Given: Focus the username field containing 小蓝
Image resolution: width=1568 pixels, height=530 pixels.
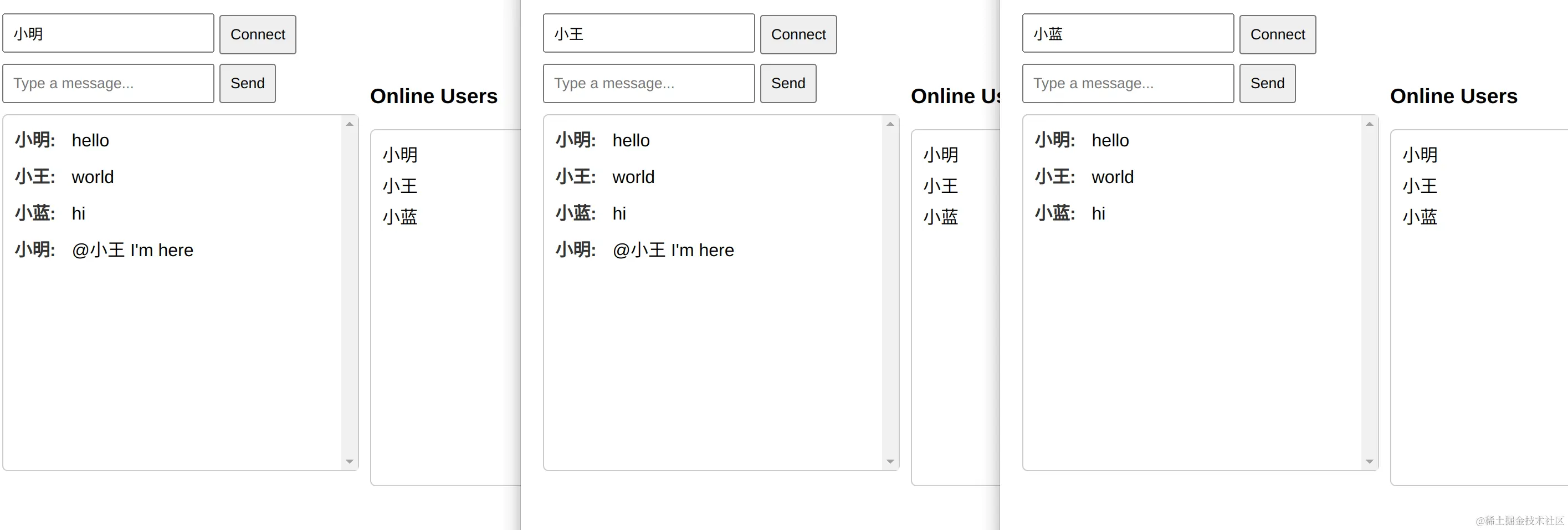Looking at the screenshot, I should pos(1128,33).
